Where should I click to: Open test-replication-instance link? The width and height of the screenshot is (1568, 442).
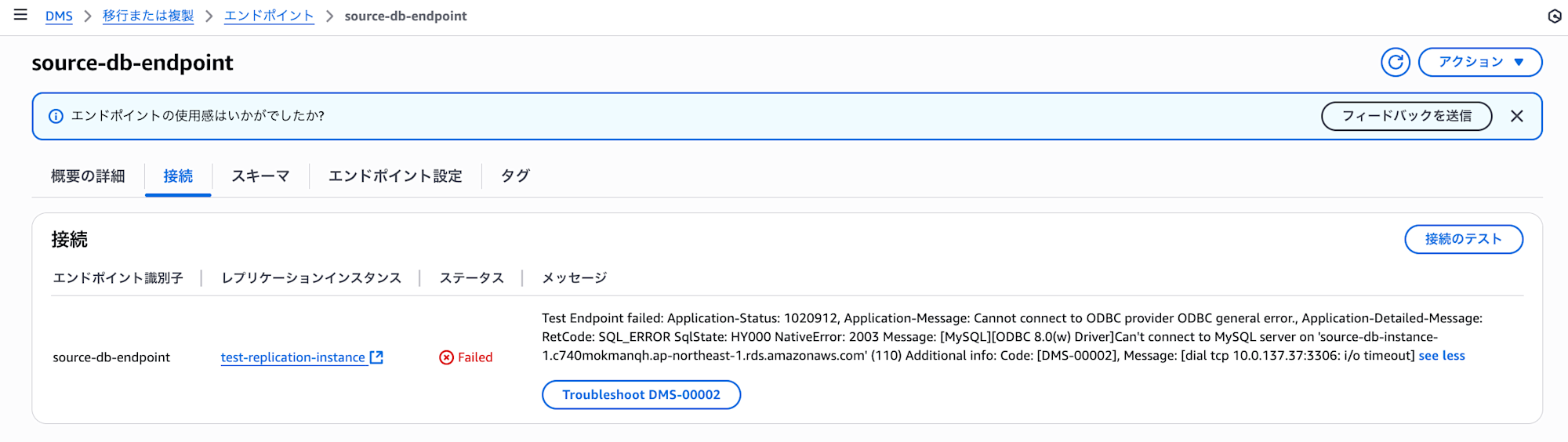click(292, 357)
